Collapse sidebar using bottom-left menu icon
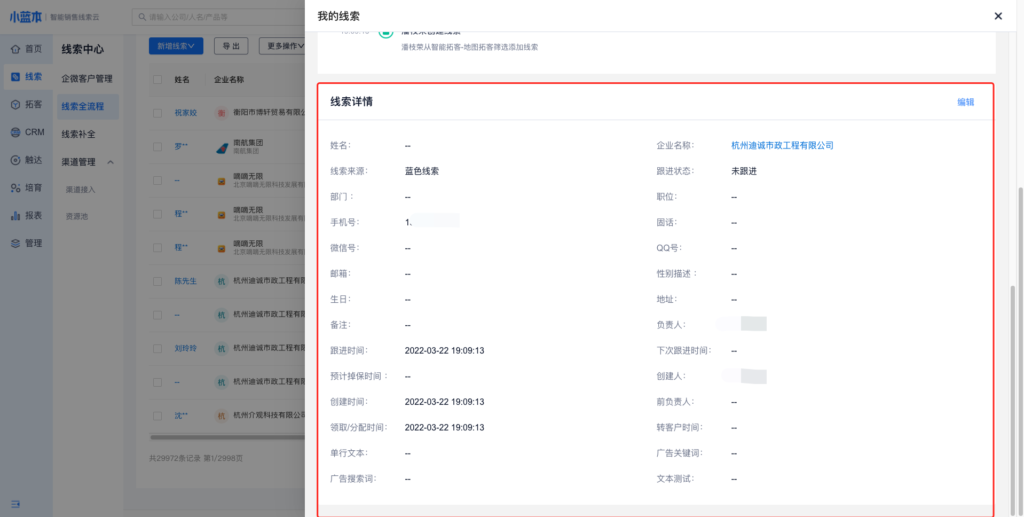This screenshot has height=517, width=1024. point(15,503)
